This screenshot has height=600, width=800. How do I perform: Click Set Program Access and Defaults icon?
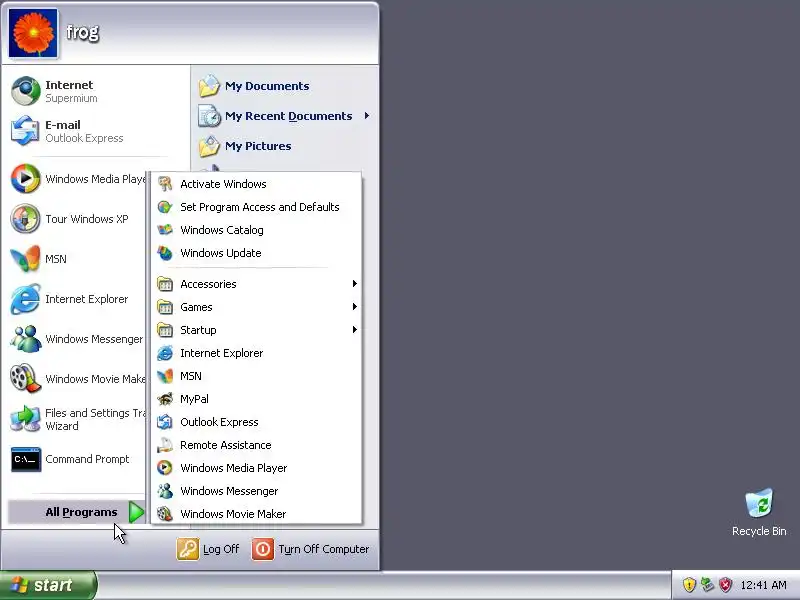click(165, 207)
